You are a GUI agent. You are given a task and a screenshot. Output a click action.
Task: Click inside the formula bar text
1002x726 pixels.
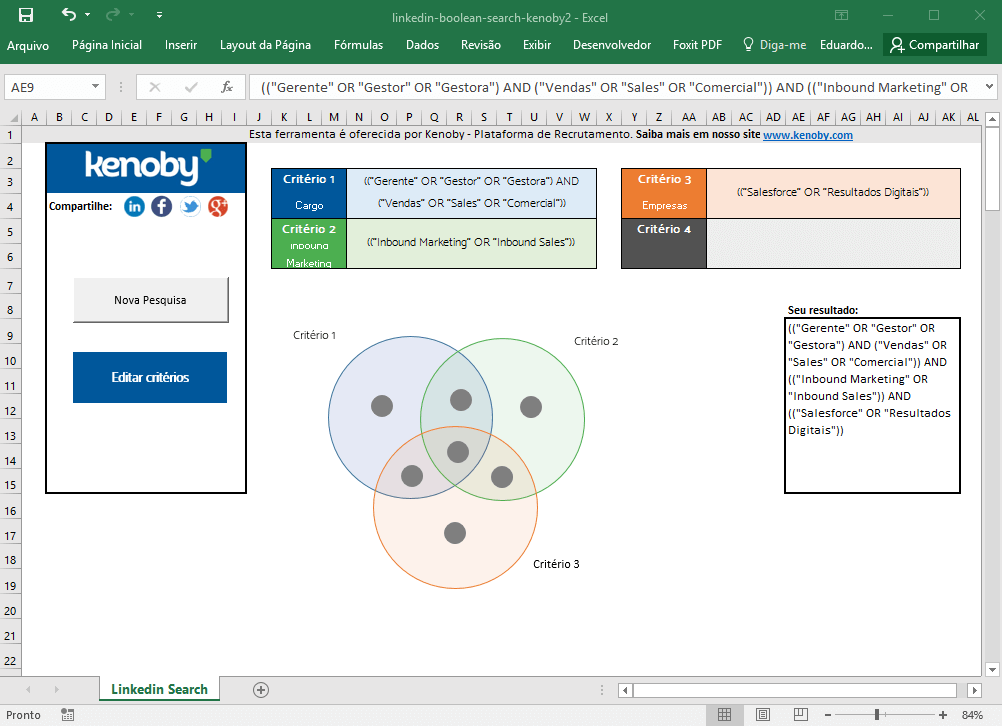[613, 87]
